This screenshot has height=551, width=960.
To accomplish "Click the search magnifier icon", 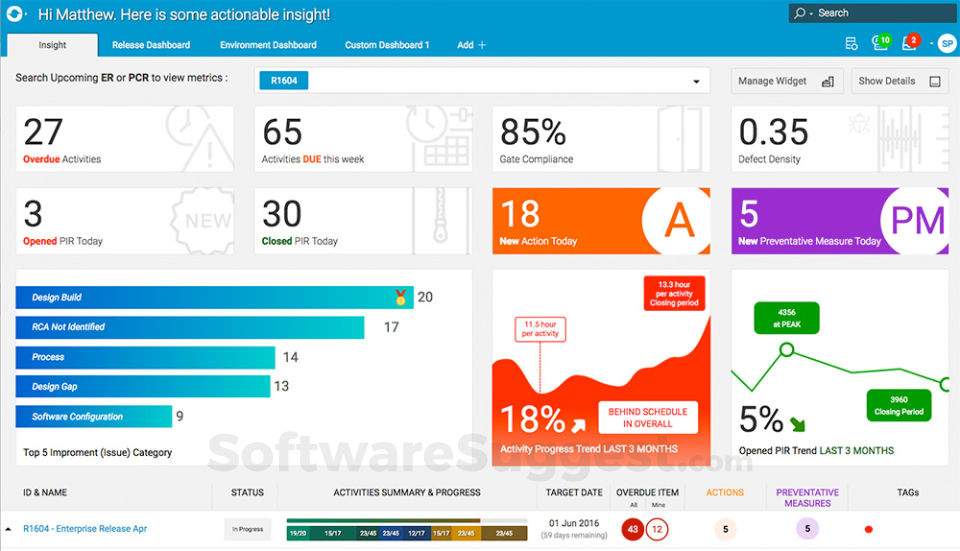I will click(800, 13).
